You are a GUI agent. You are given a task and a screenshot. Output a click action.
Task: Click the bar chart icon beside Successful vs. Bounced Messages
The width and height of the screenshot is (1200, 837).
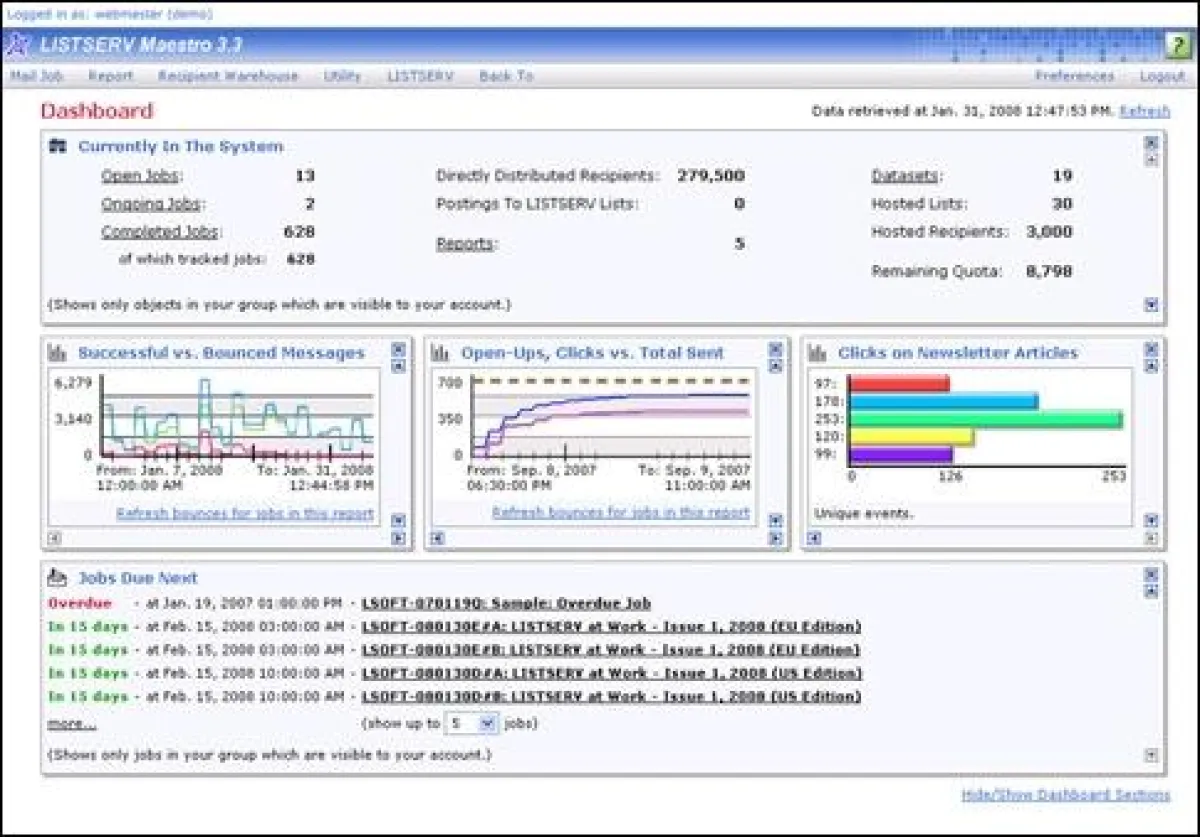[x=58, y=352]
